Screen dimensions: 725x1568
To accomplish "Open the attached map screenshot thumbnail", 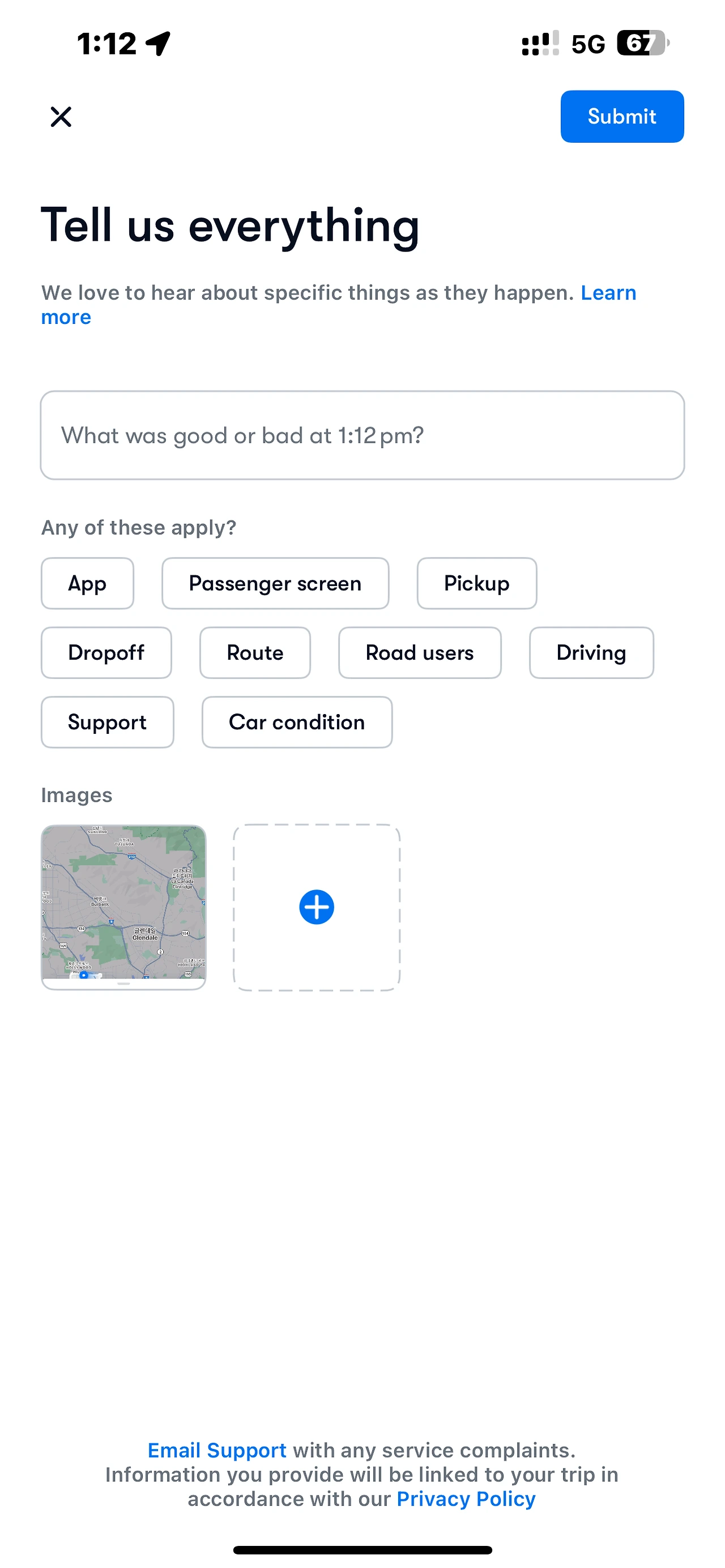I will pyautogui.click(x=123, y=907).
